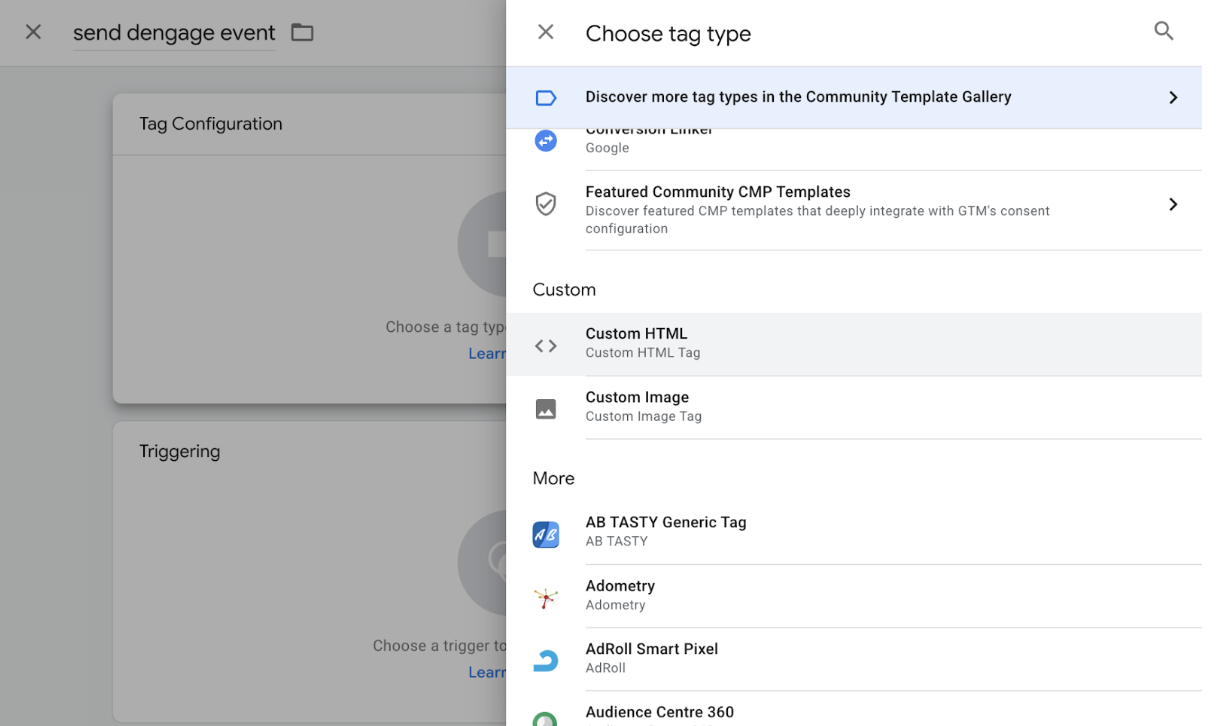The image size is (1218, 726).
Task: Click the Triggering card heading
Action: pyautogui.click(x=180, y=452)
